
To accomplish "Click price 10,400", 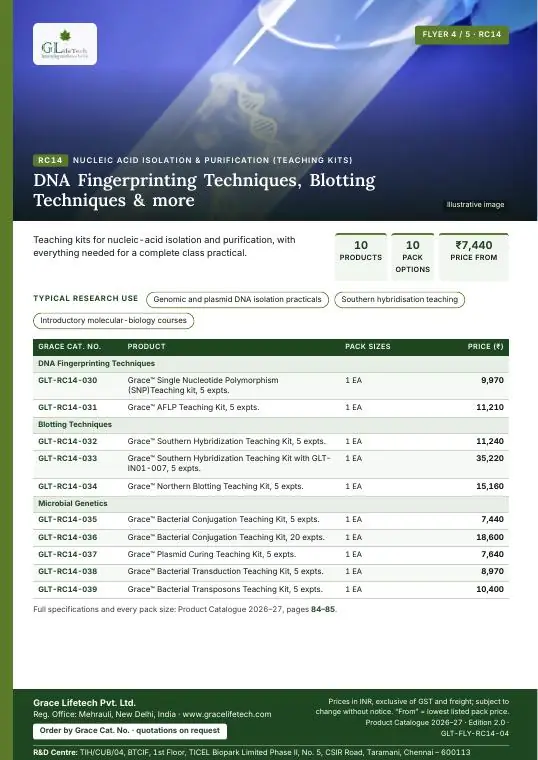I will pyautogui.click(x=490, y=590).
